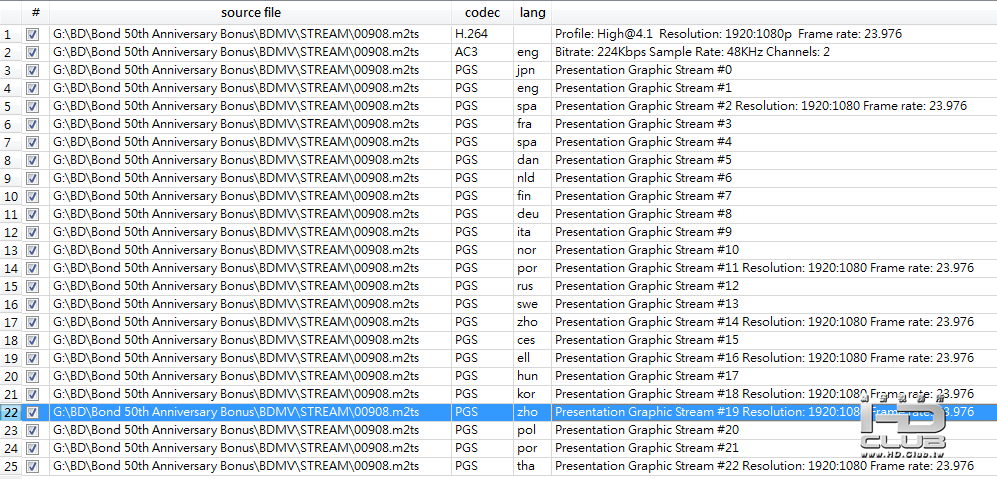Screen dimensions: 997x479
Task: Click row number 13 header
Action: (x=10, y=250)
